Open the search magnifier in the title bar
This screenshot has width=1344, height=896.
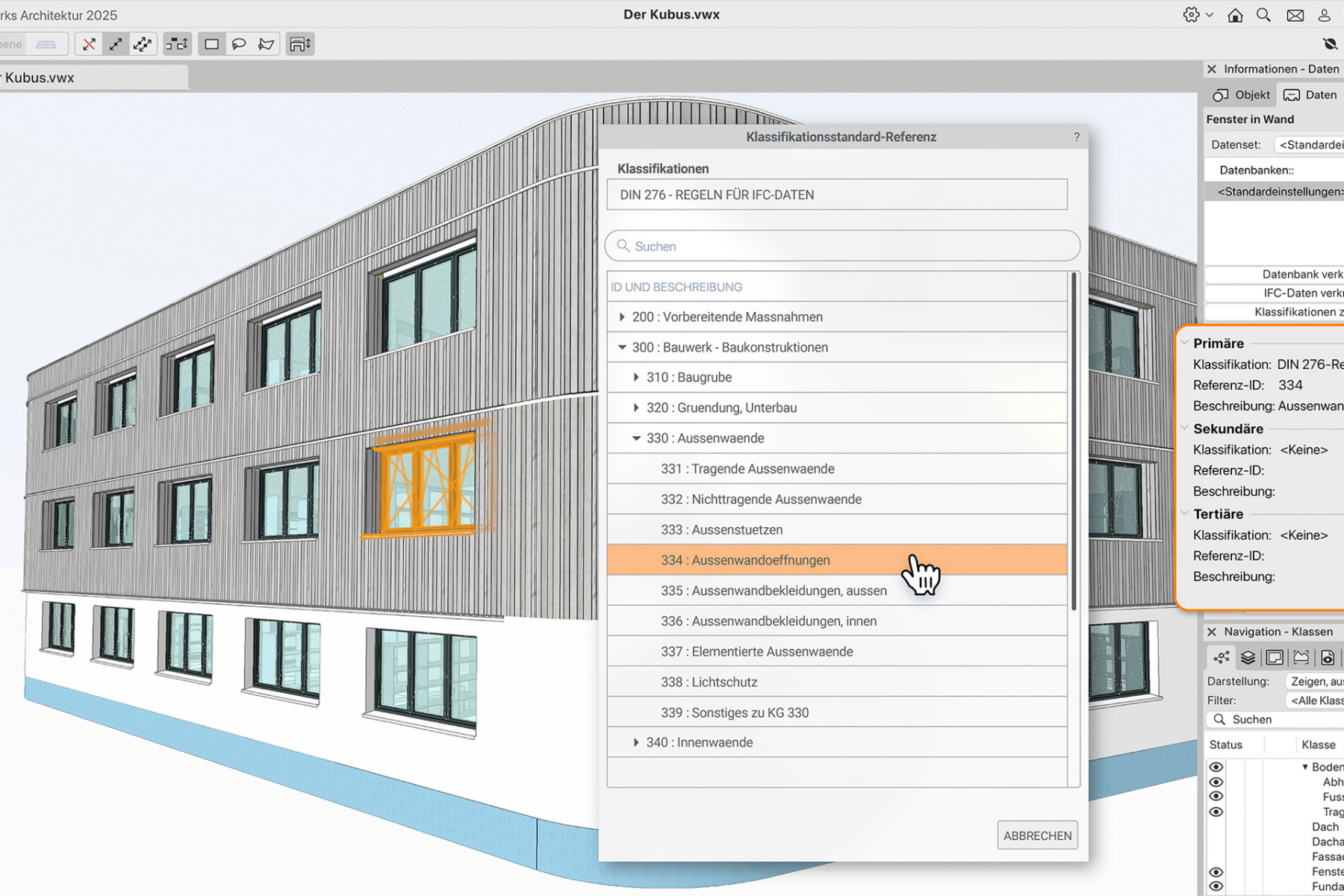[x=1263, y=14]
